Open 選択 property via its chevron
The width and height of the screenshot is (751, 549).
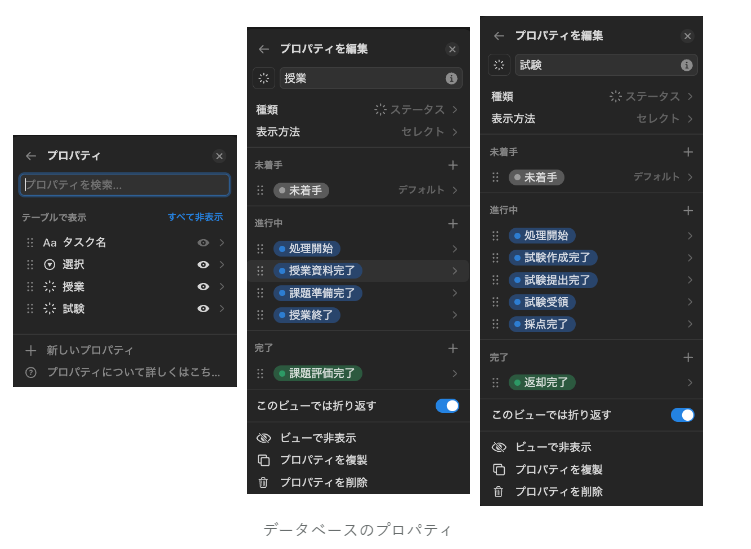click(x=222, y=264)
